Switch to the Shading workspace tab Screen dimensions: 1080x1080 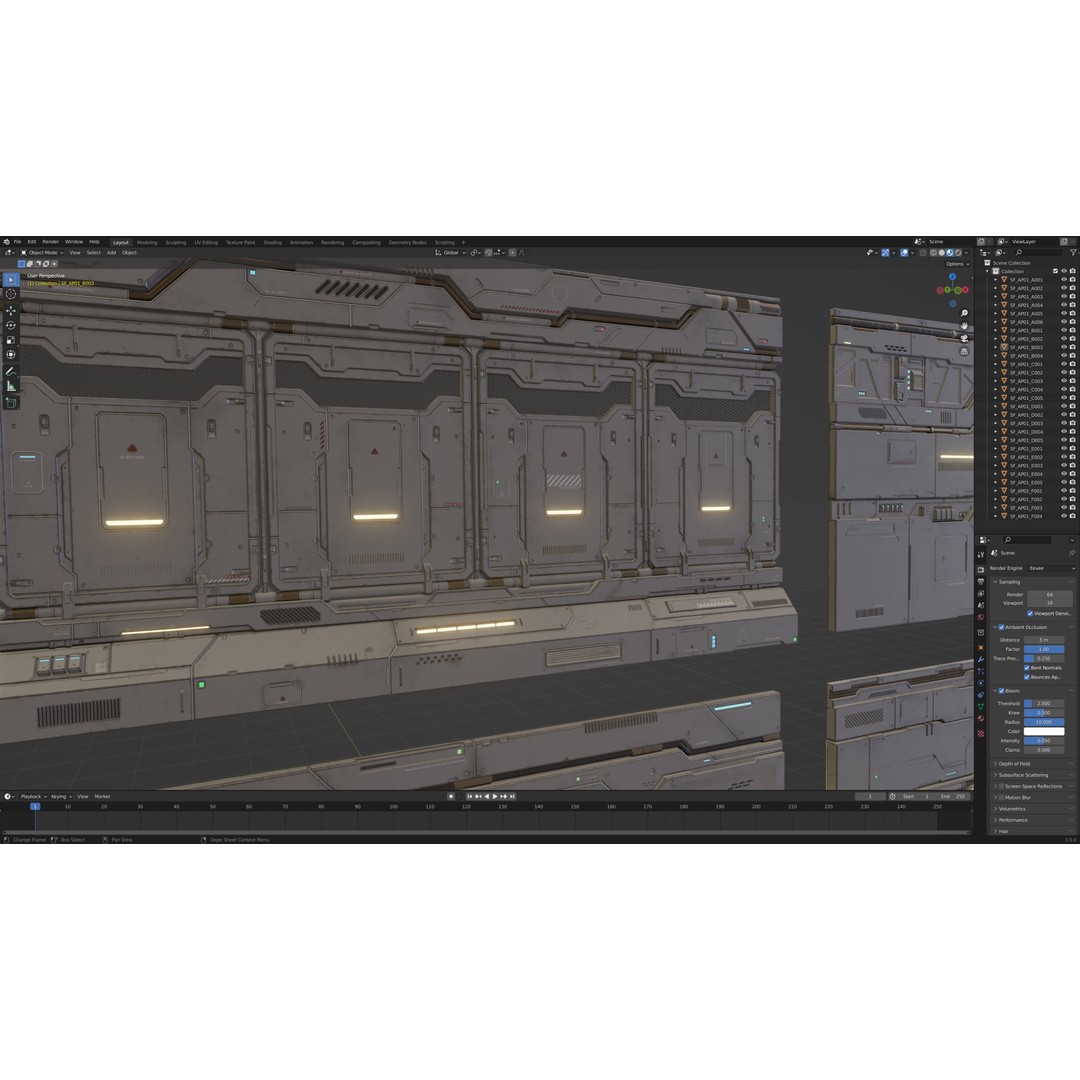(272, 242)
